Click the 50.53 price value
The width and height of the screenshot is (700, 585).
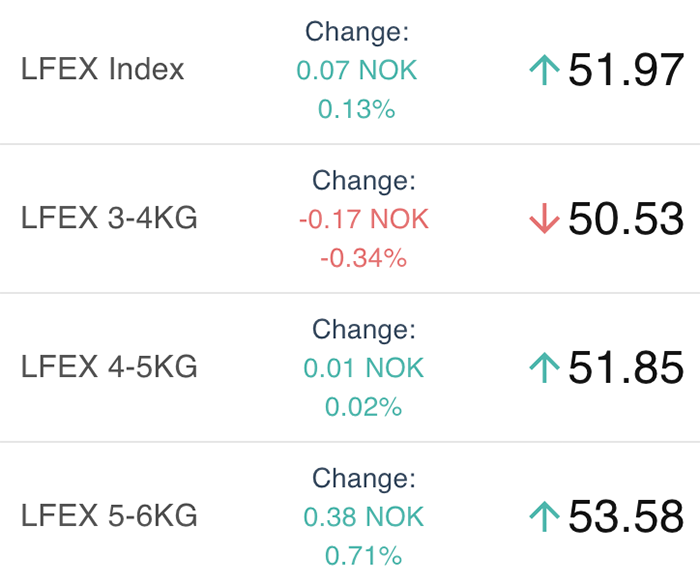(x=626, y=218)
